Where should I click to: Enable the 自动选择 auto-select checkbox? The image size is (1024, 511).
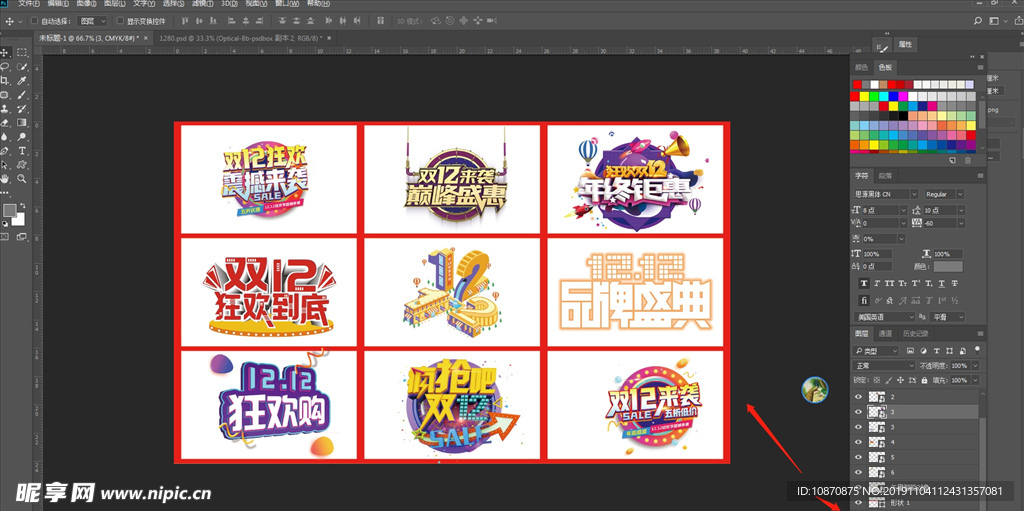click(x=35, y=20)
